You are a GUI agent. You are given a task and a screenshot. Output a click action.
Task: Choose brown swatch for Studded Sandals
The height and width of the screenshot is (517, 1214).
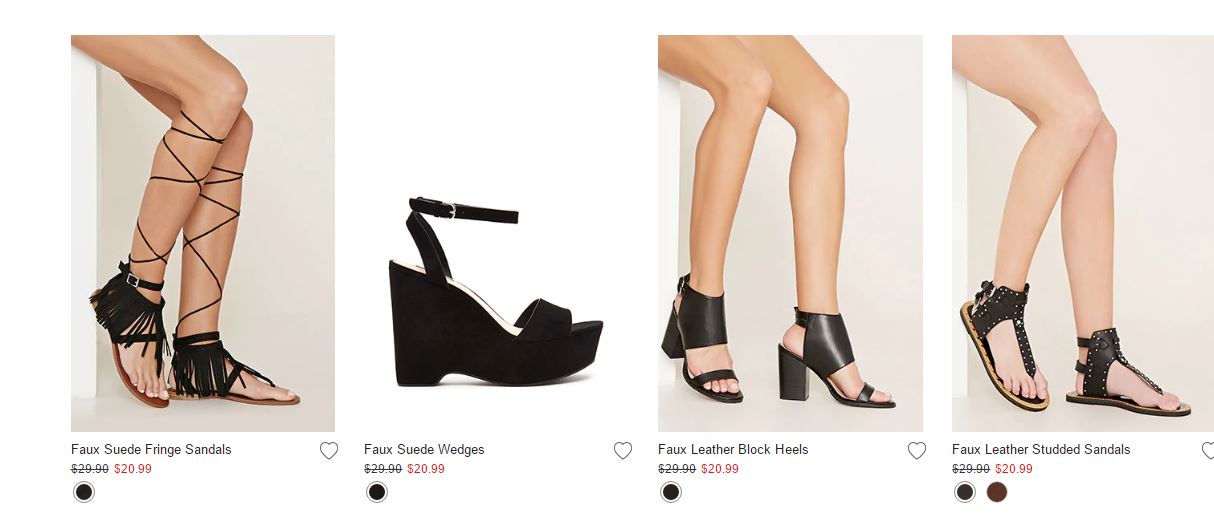click(x=997, y=492)
